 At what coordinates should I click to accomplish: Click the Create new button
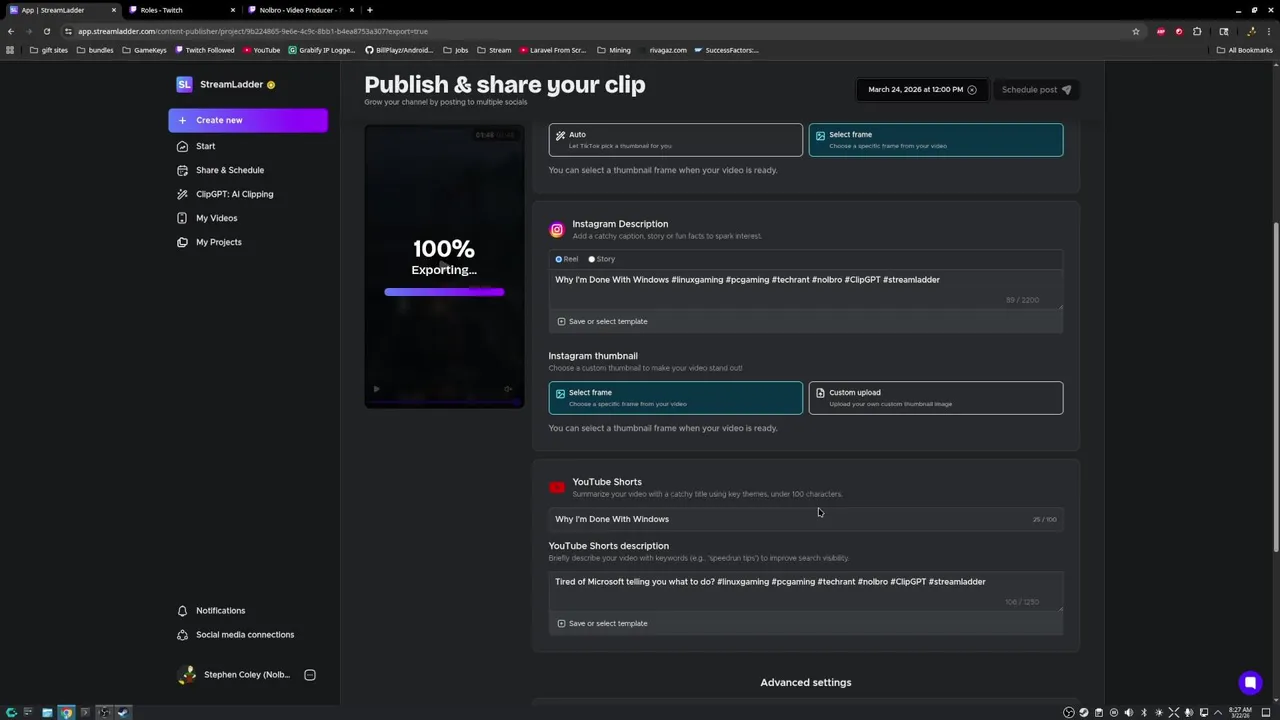(248, 120)
